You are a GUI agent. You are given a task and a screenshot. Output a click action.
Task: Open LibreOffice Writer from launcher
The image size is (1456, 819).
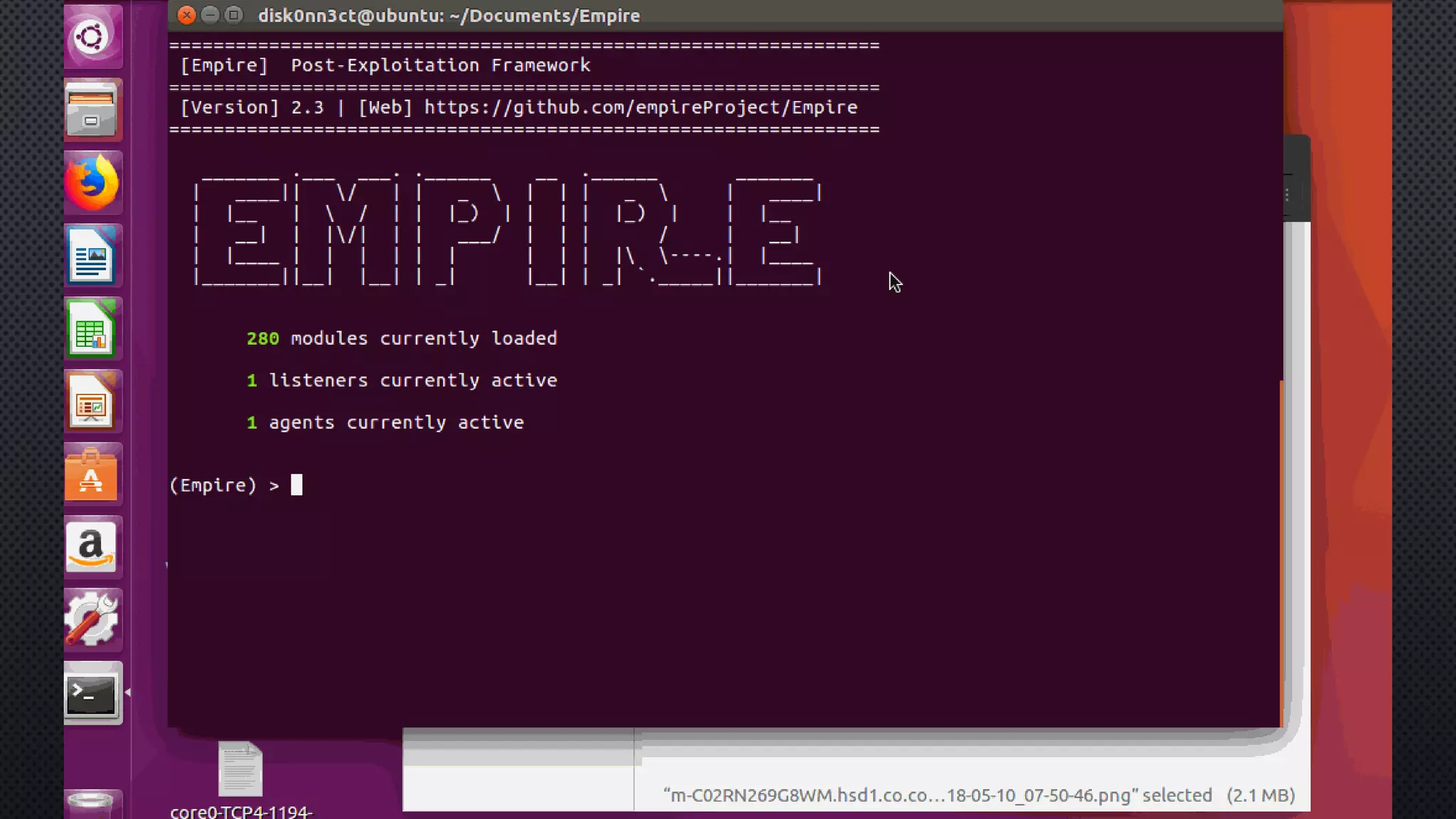coord(92,257)
